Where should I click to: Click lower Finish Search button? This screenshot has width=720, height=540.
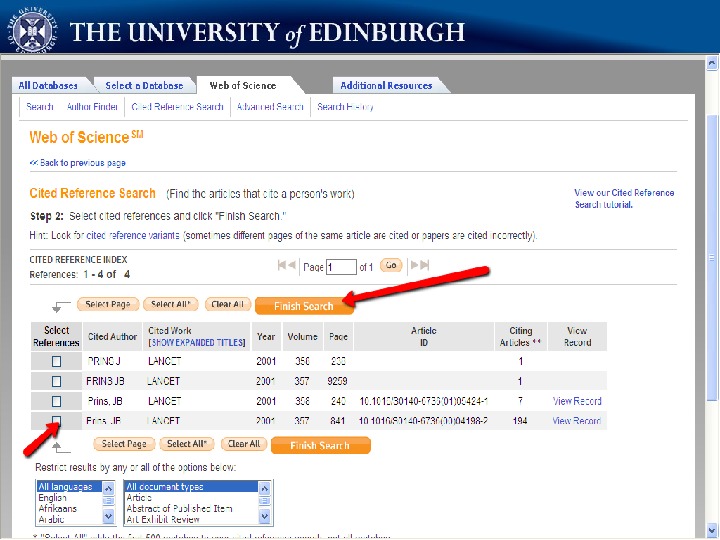(321, 445)
